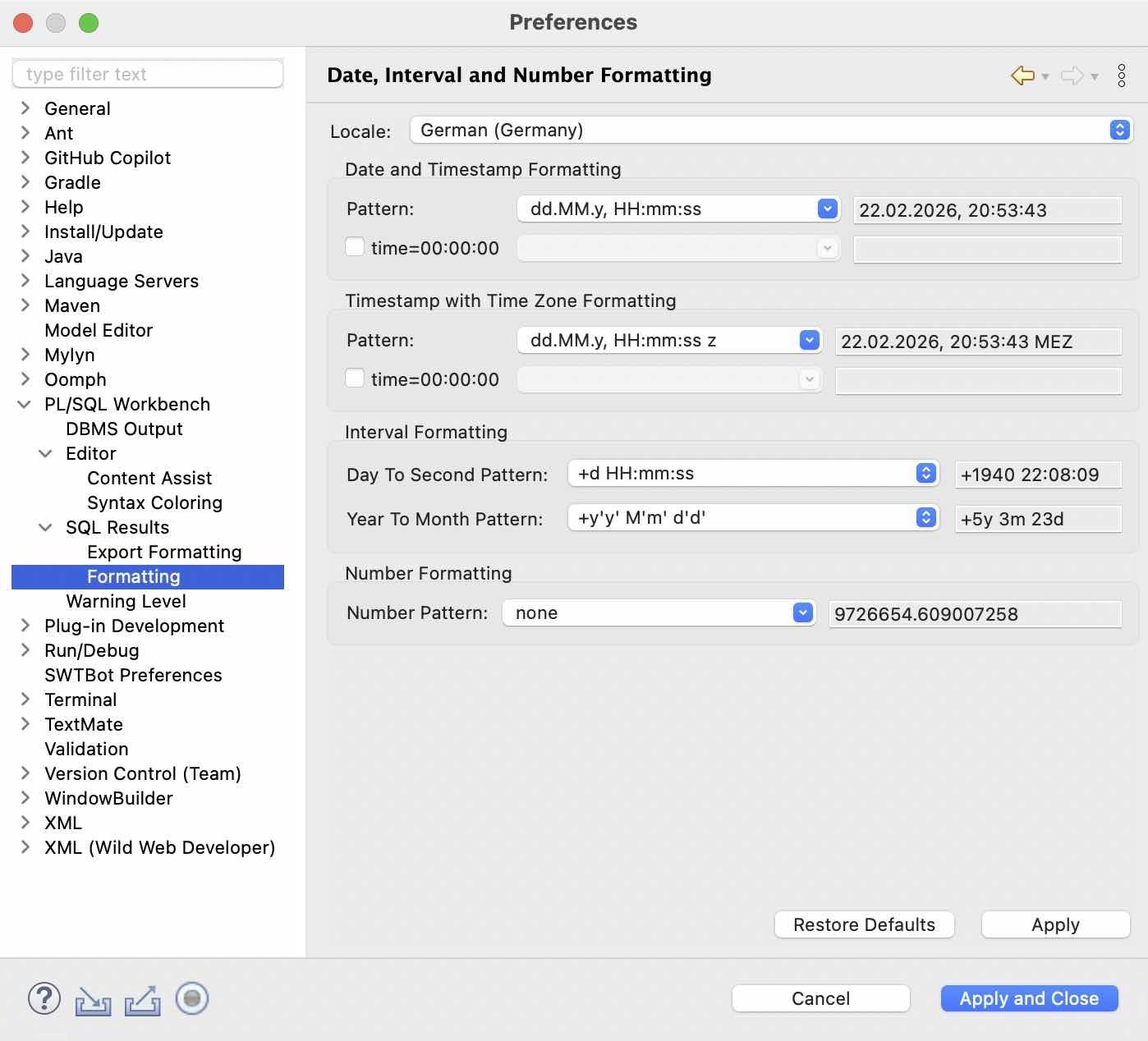Click the type filter text field

[x=147, y=74]
